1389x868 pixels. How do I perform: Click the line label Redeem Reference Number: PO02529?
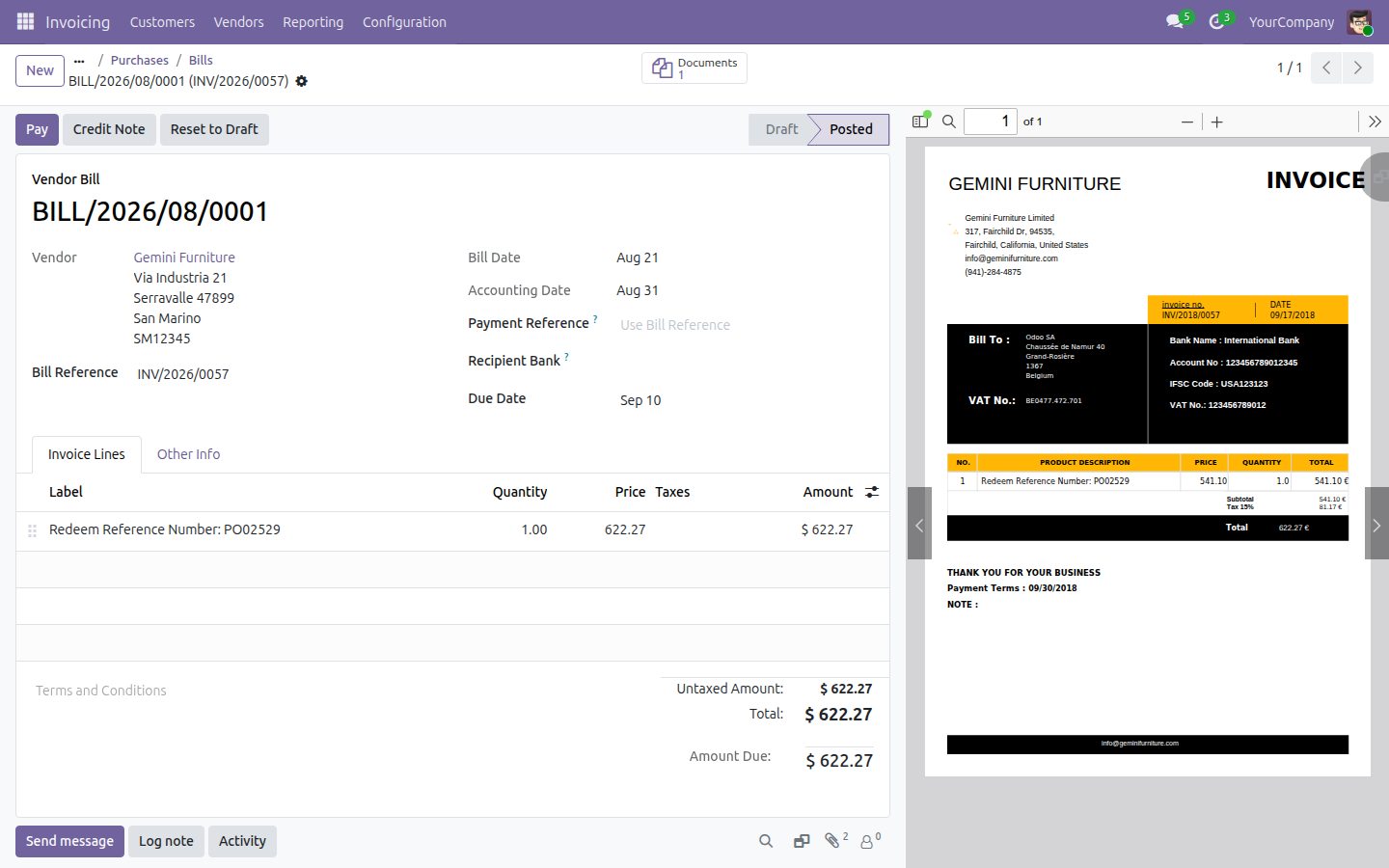pyautogui.click(x=165, y=529)
